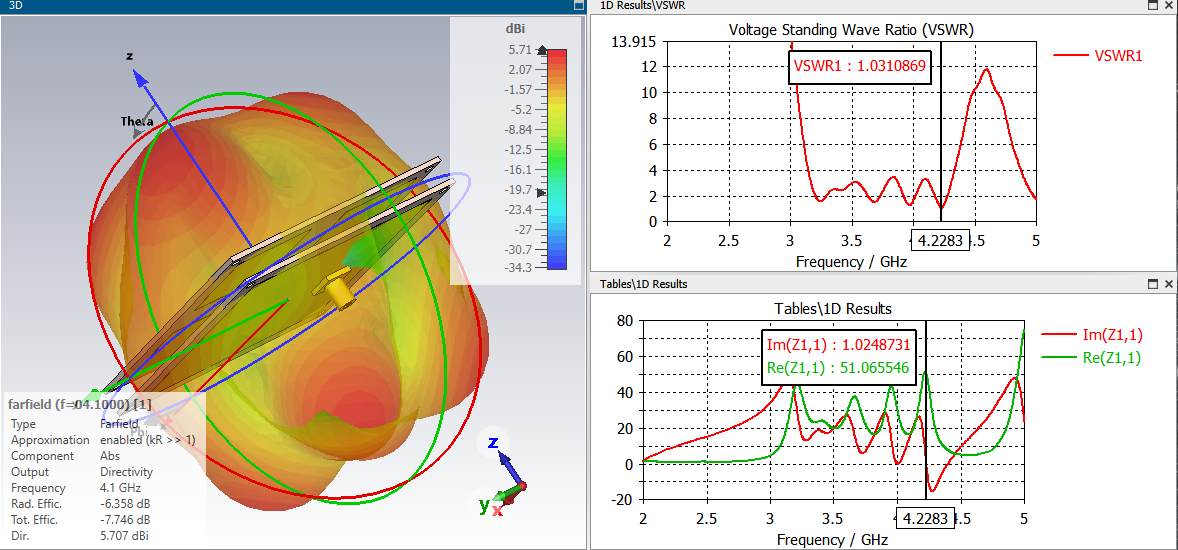This screenshot has height=550, width=1178.
Task: Close the 1D Results\VSWR window
Action: 1168,5
